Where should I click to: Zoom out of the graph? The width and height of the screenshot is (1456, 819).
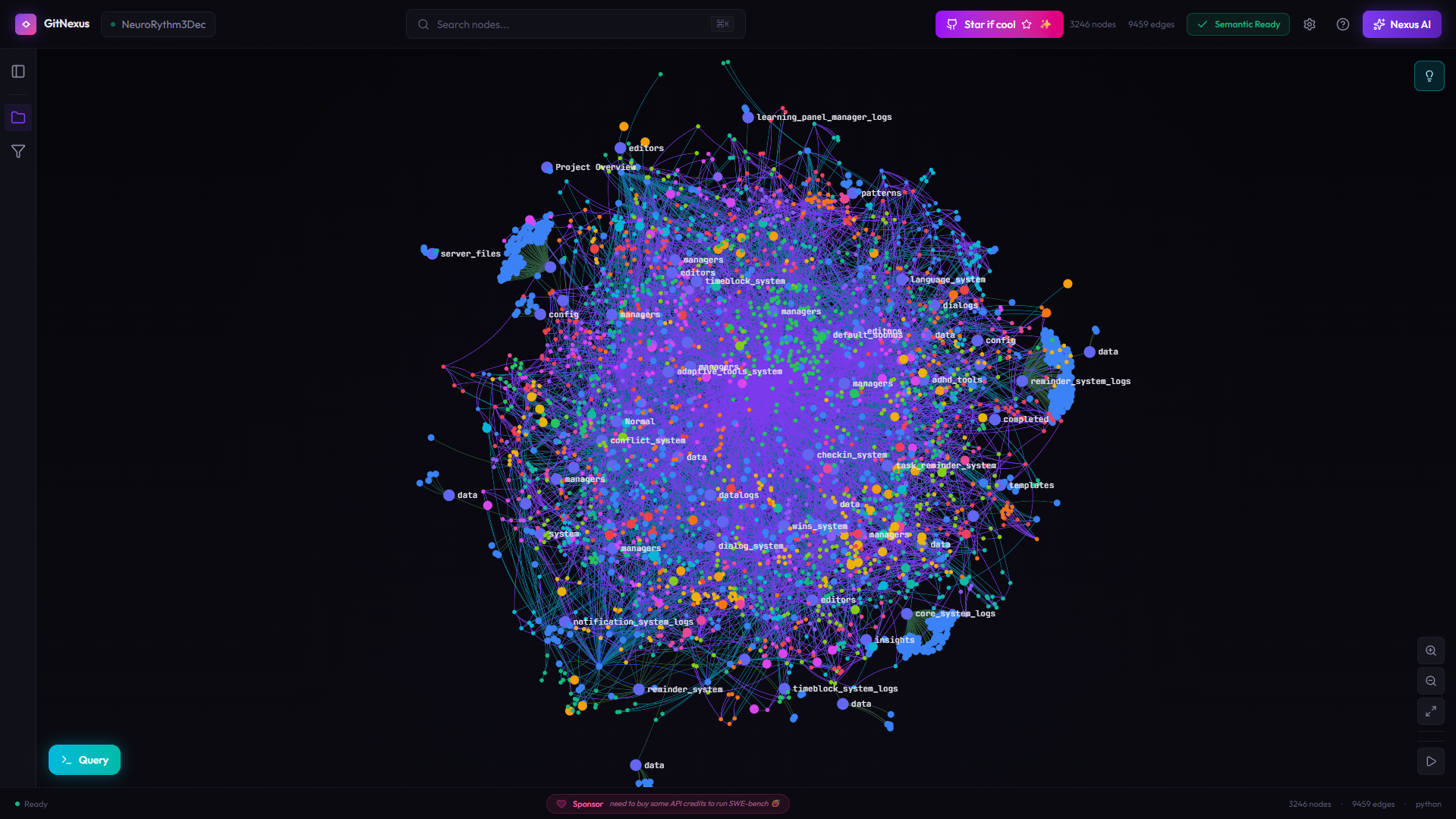coord(1430,680)
